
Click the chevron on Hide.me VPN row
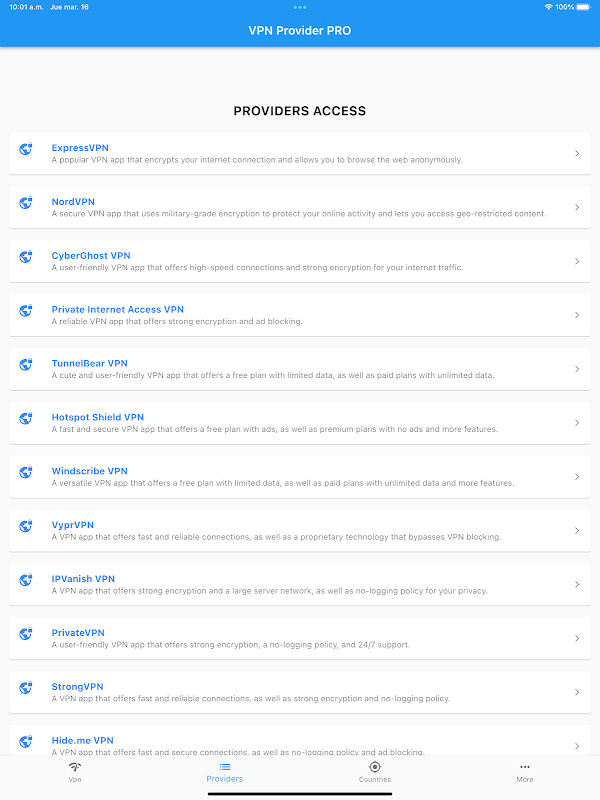click(x=577, y=746)
